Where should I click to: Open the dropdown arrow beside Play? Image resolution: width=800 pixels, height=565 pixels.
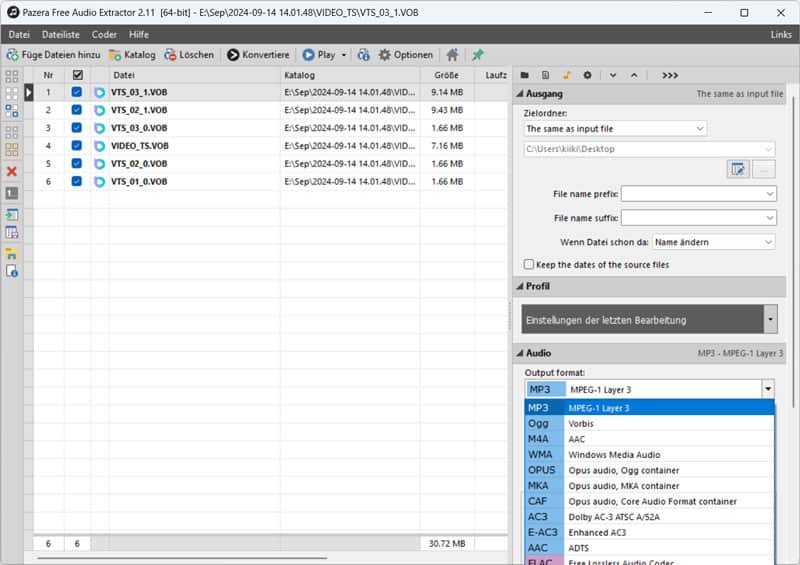click(344, 55)
